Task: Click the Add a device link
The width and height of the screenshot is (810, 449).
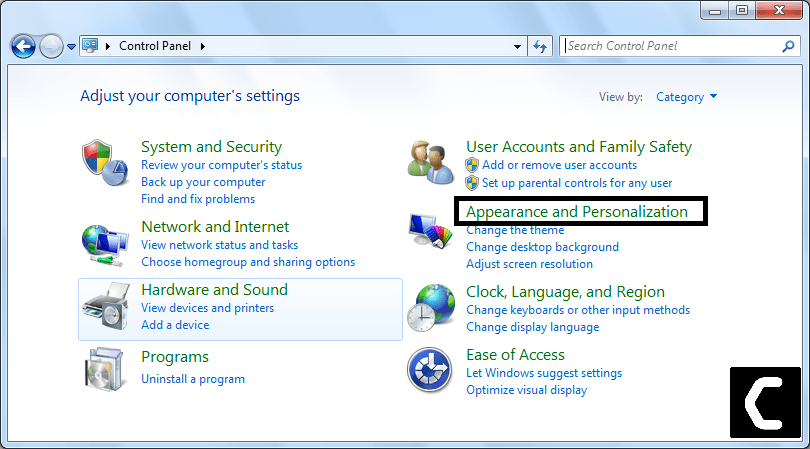Action: (175, 325)
